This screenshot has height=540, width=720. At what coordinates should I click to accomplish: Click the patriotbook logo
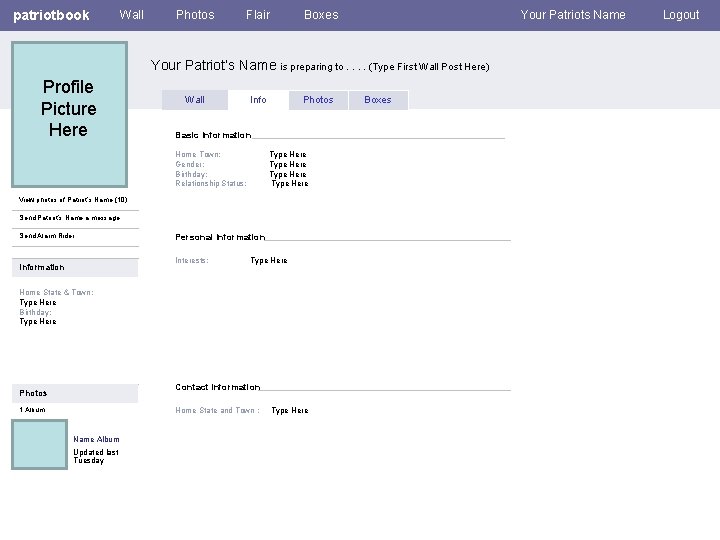pyautogui.click(x=51, y=15)
